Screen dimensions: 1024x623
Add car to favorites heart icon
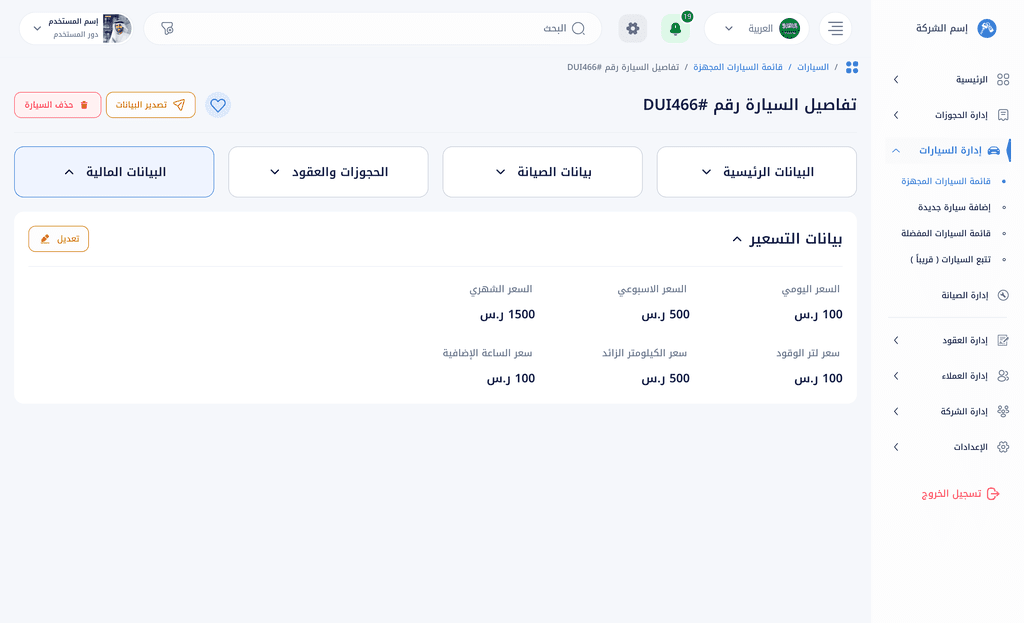coord(218,105)
